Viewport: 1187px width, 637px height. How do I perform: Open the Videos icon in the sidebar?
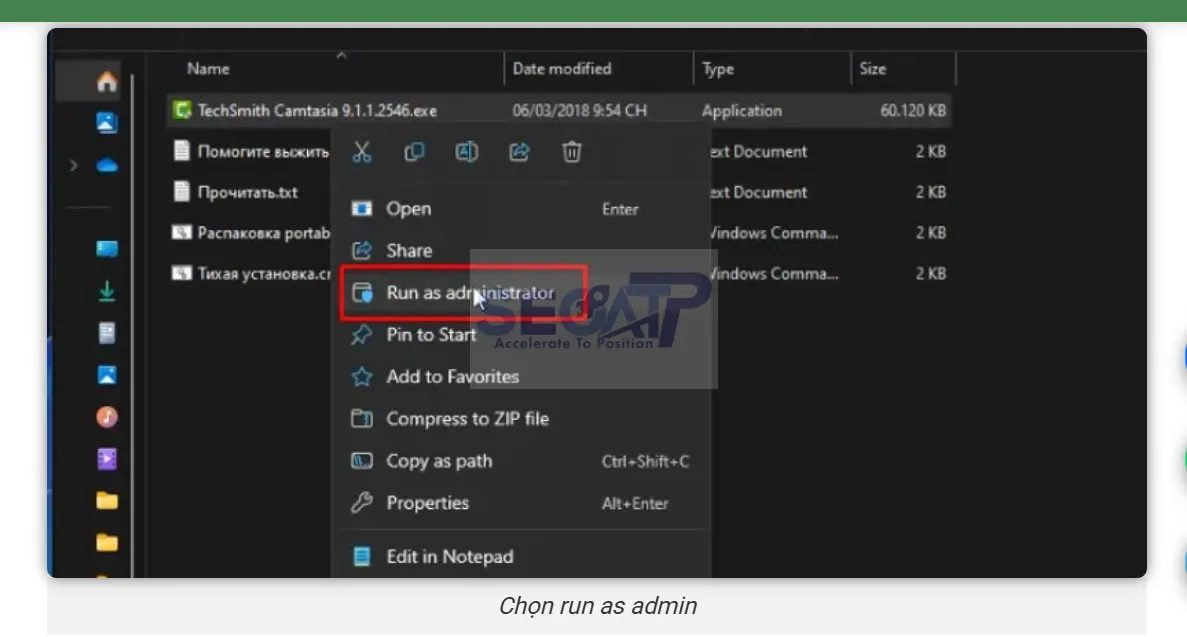pyautogui.click(x=107, y=459)
